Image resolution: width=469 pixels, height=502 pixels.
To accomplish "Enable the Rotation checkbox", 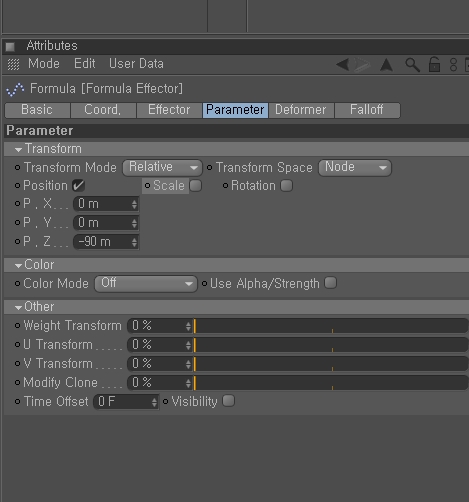I will (286, 186).
